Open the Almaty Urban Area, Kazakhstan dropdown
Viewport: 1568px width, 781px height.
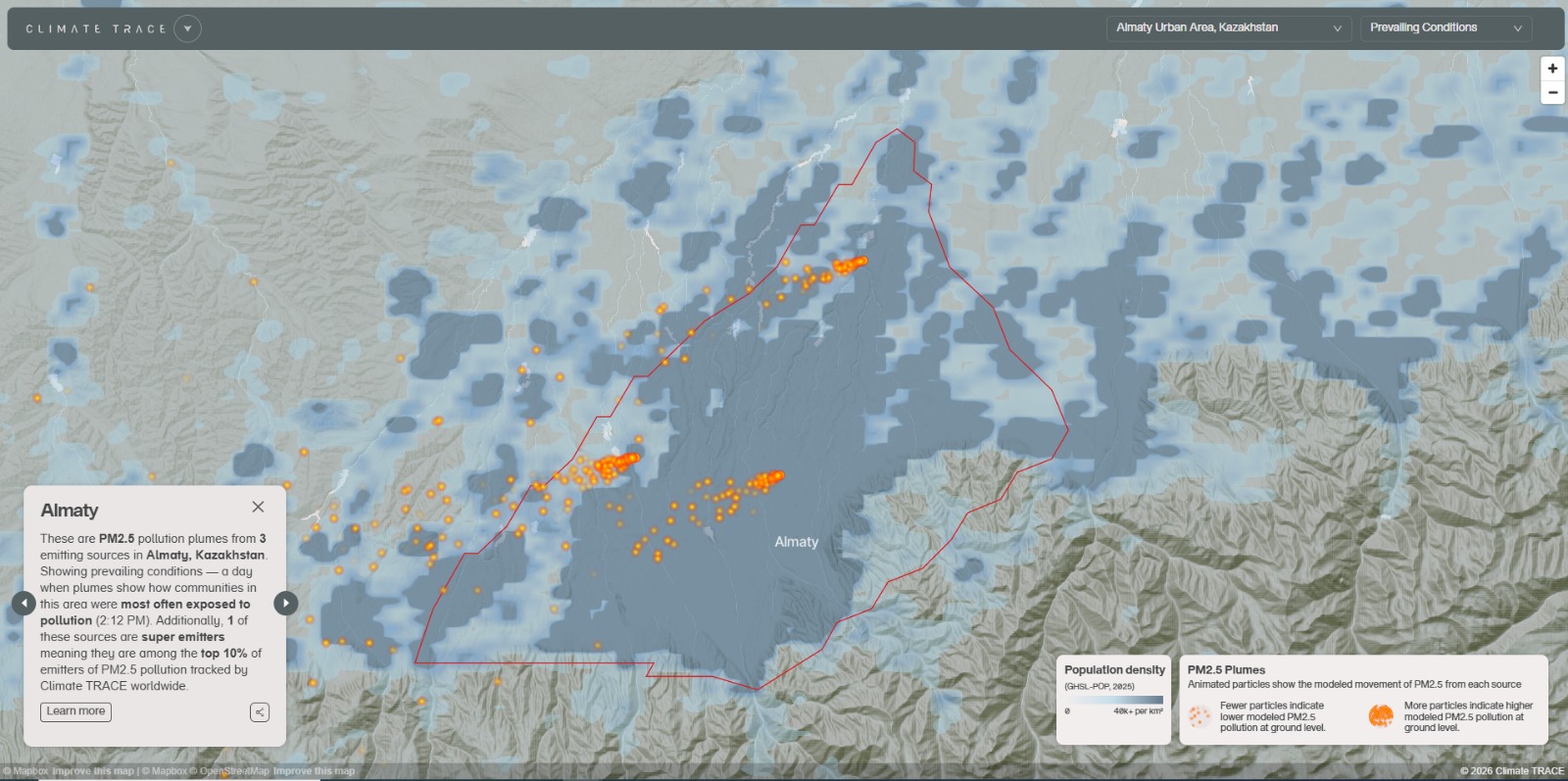coord(1229,28)
